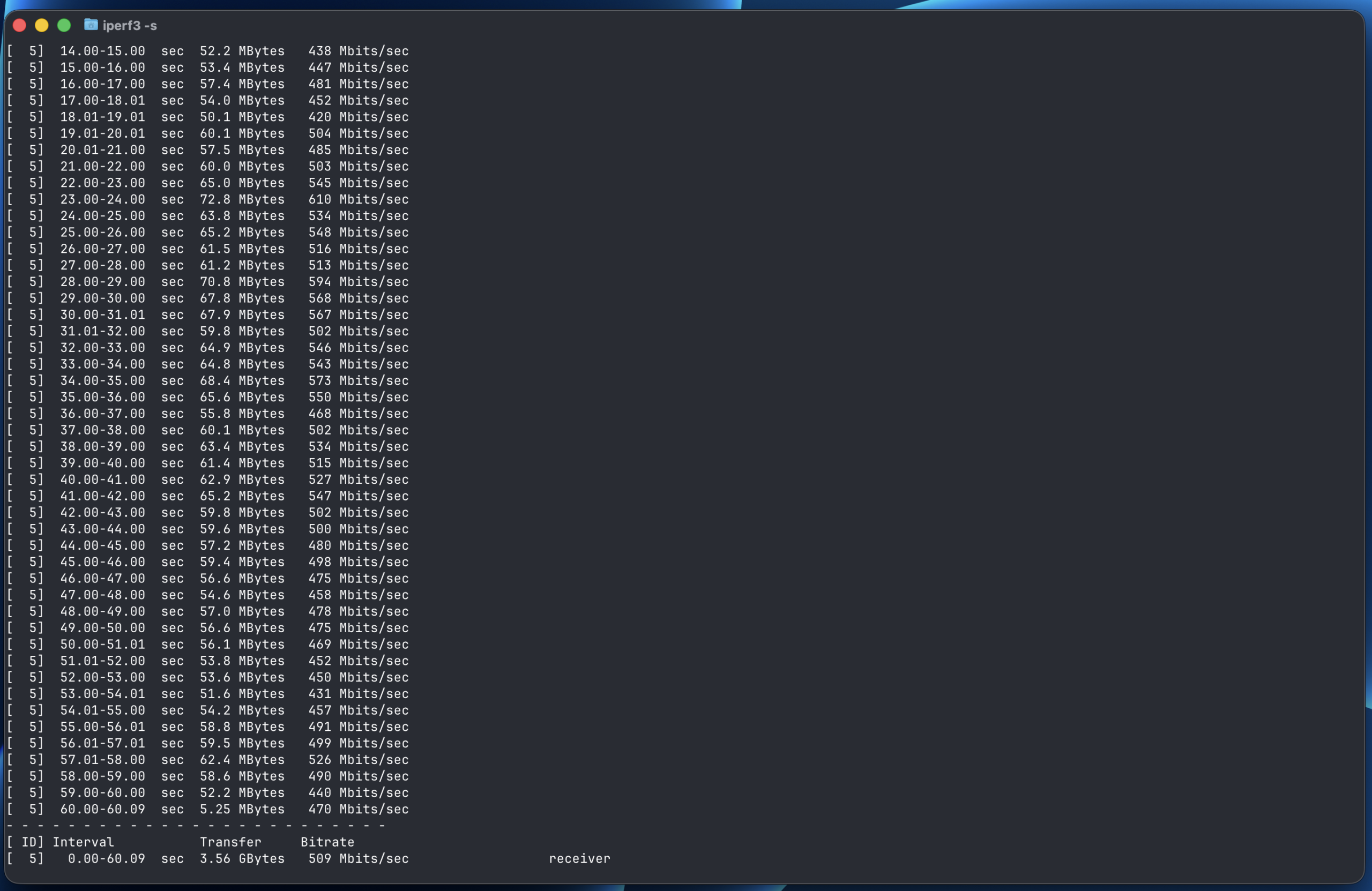1372x891 pixels.
Task: Click the folder icon in terminal title bar
Action: [x=91, y=25]
